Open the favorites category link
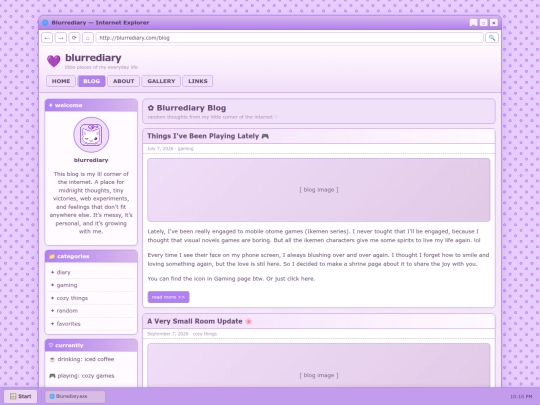Screen dimensions: 540x405 click(x=69, y=324)
